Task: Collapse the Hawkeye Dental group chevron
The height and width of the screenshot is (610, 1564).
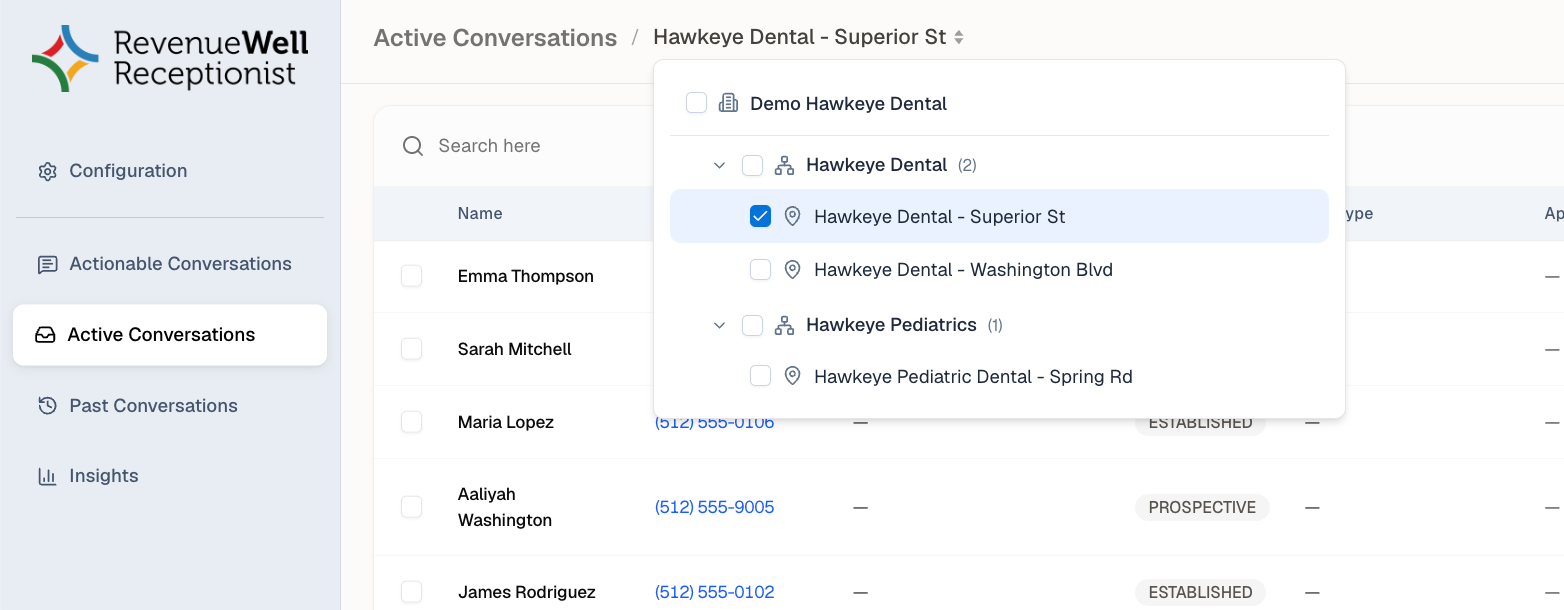Action: point(719,165)
